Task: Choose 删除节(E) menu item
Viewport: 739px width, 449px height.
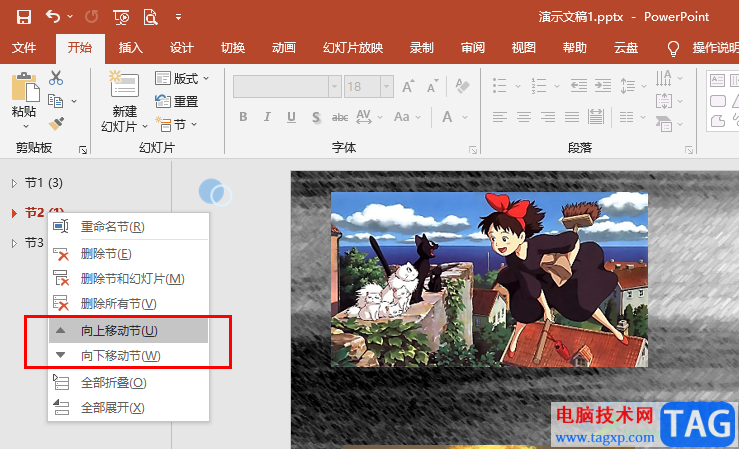Action: [x=129, y=254]
